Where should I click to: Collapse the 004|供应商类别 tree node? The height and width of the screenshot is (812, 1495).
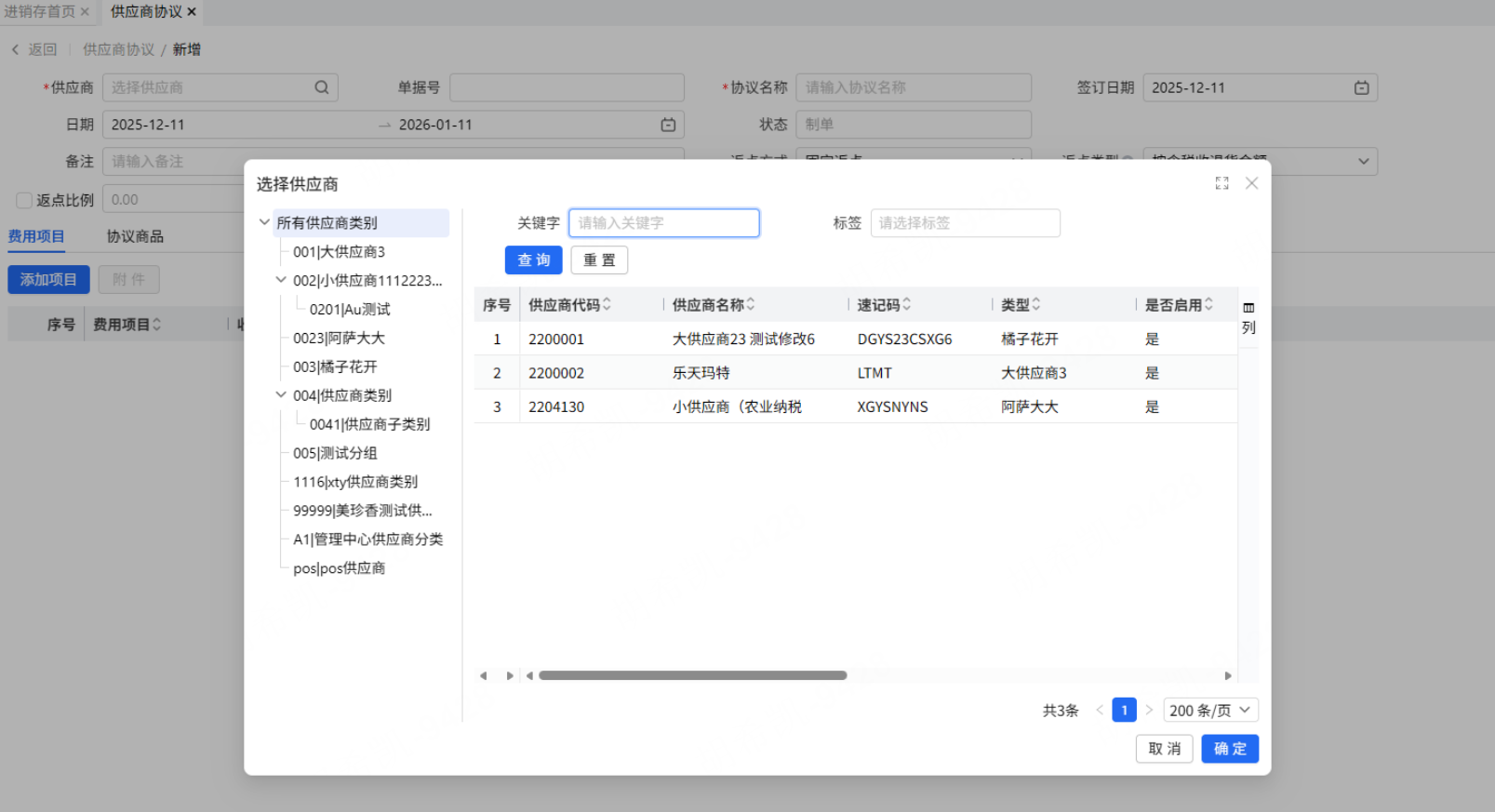pyautogui.click(x=281, y=395)
